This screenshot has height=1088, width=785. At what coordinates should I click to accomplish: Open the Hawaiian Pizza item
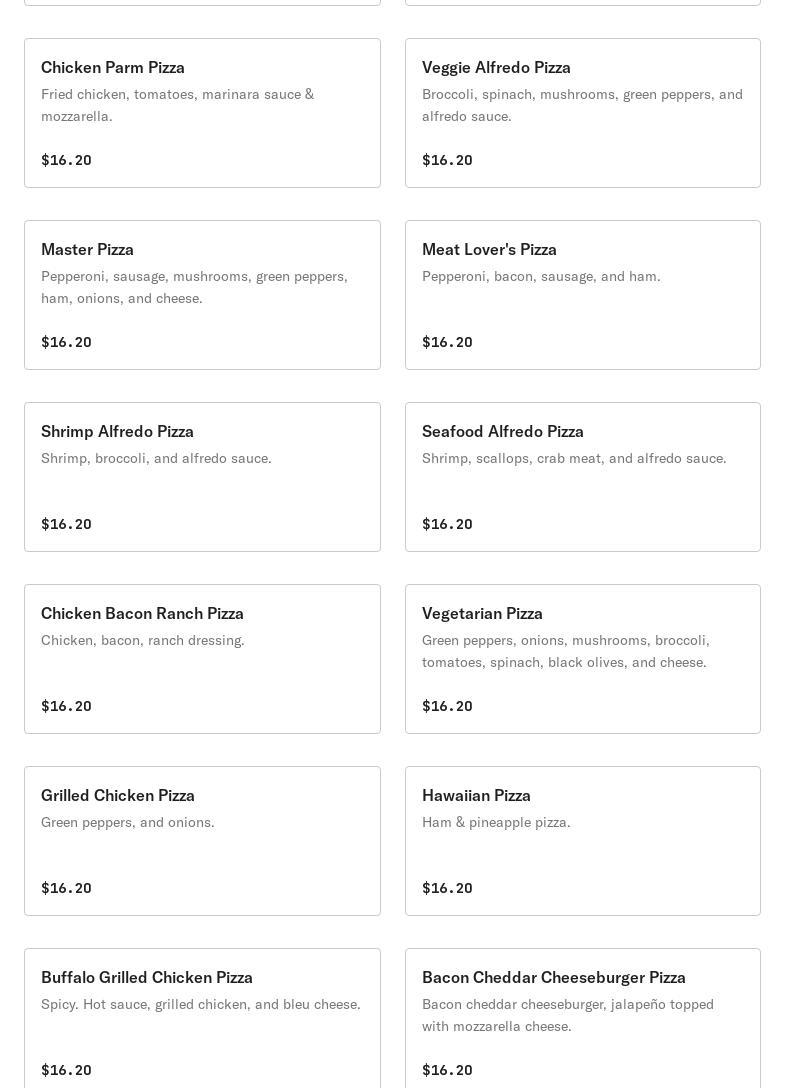[x=582, y=841]
